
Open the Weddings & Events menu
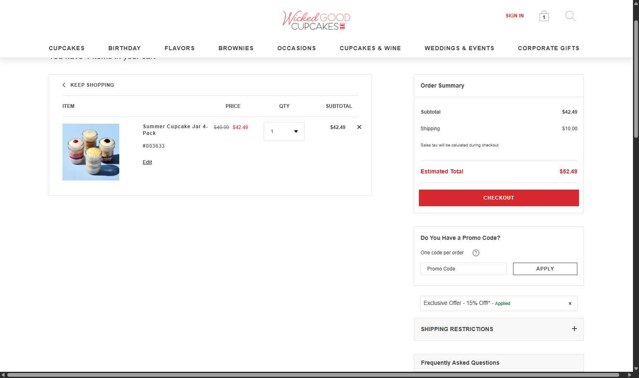pyautogui.click(x=459, y=48)
